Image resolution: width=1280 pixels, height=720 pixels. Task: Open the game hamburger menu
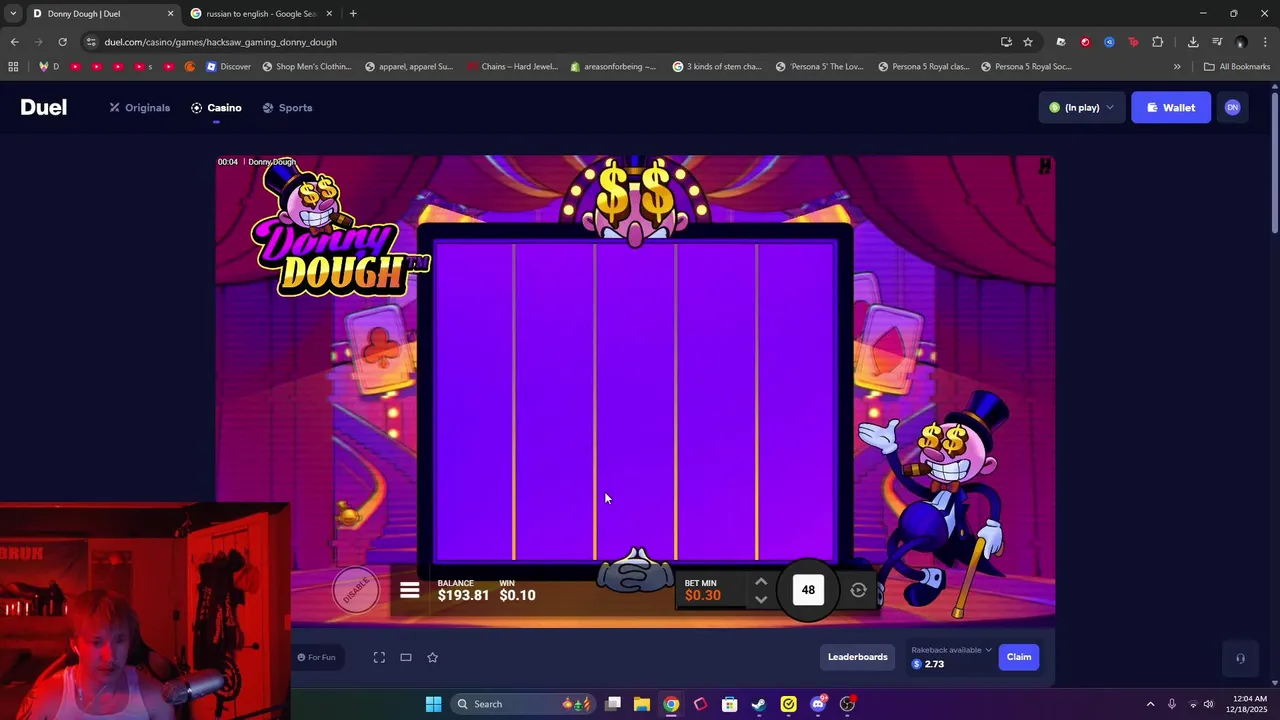coord(410,590)
